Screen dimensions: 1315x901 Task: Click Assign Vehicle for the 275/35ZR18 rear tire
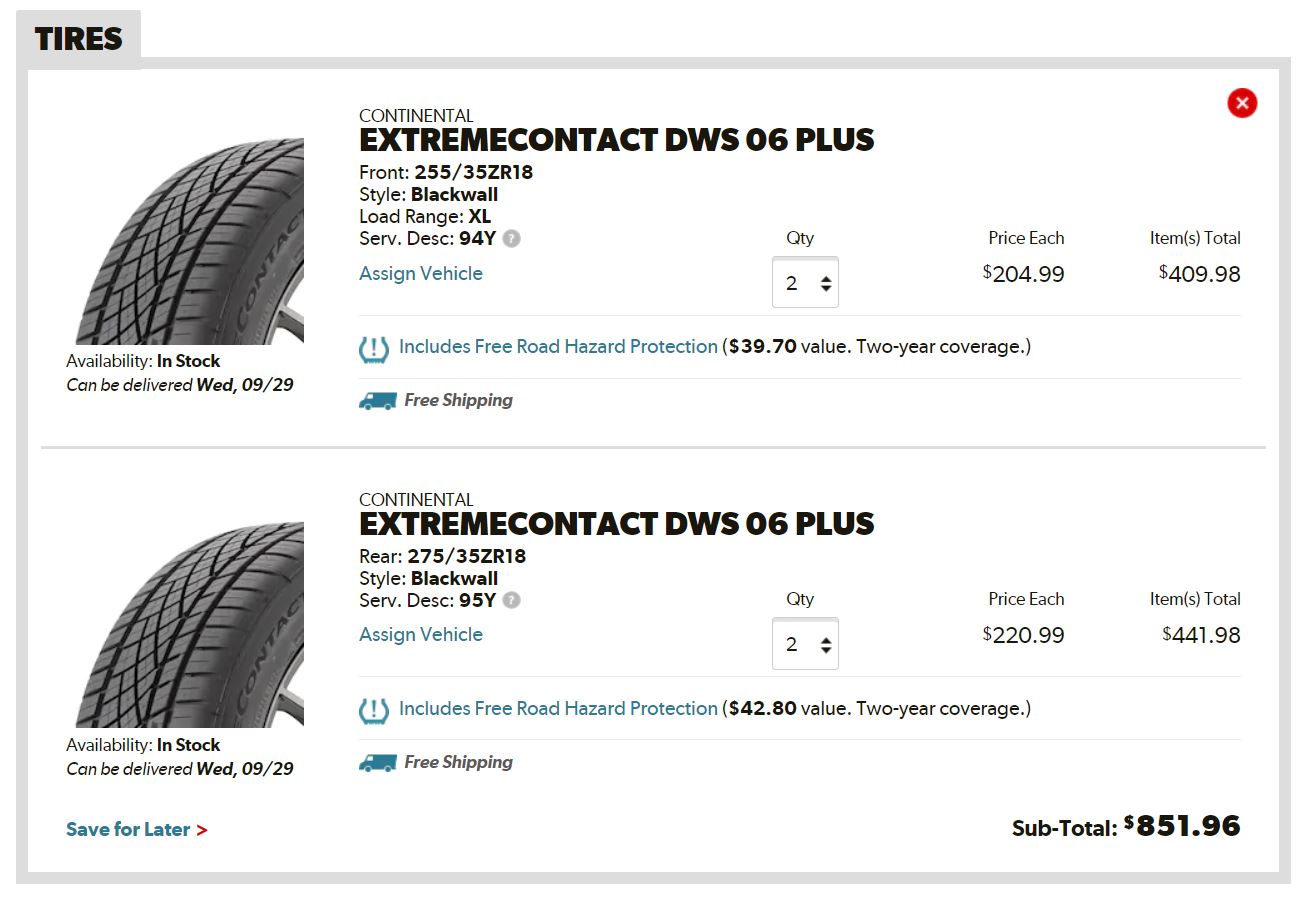[421, 635]
